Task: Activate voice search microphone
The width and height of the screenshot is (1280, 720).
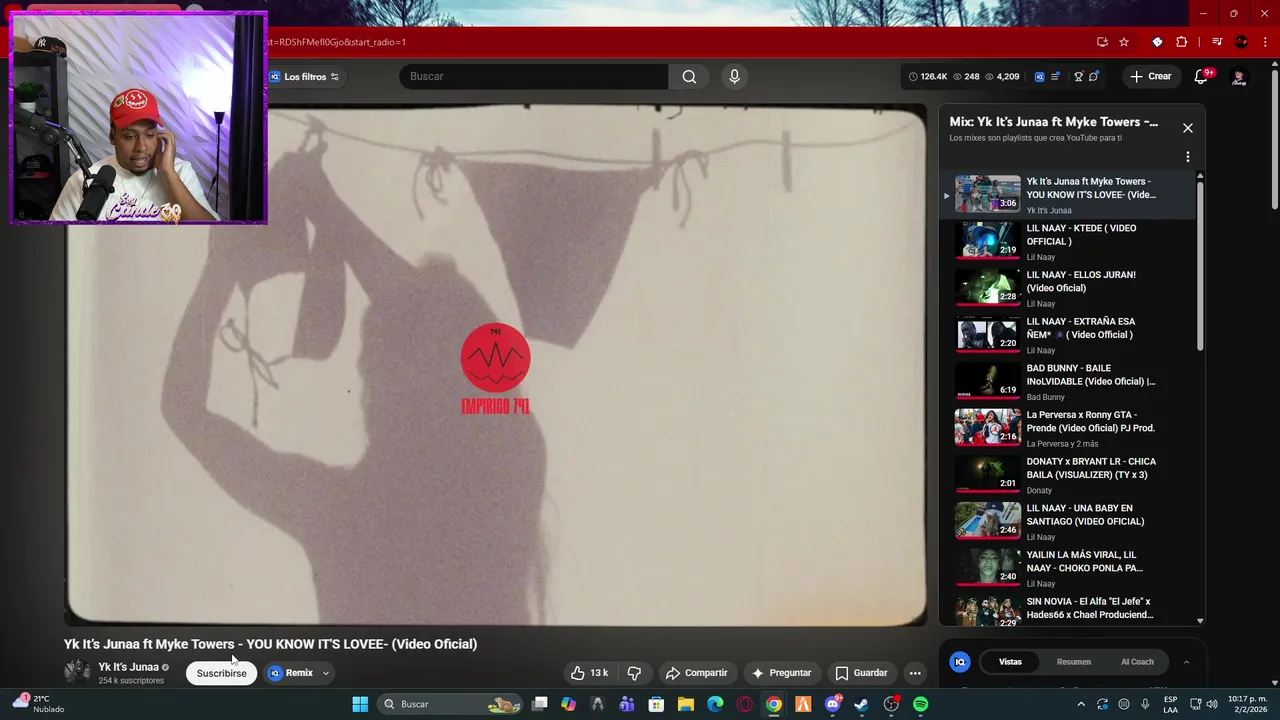Action: [x=734, y=77]
